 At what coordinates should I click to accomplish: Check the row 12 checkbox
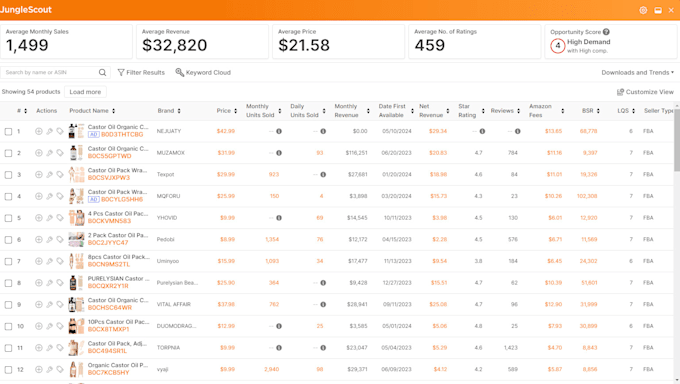(x=8, y=370)
